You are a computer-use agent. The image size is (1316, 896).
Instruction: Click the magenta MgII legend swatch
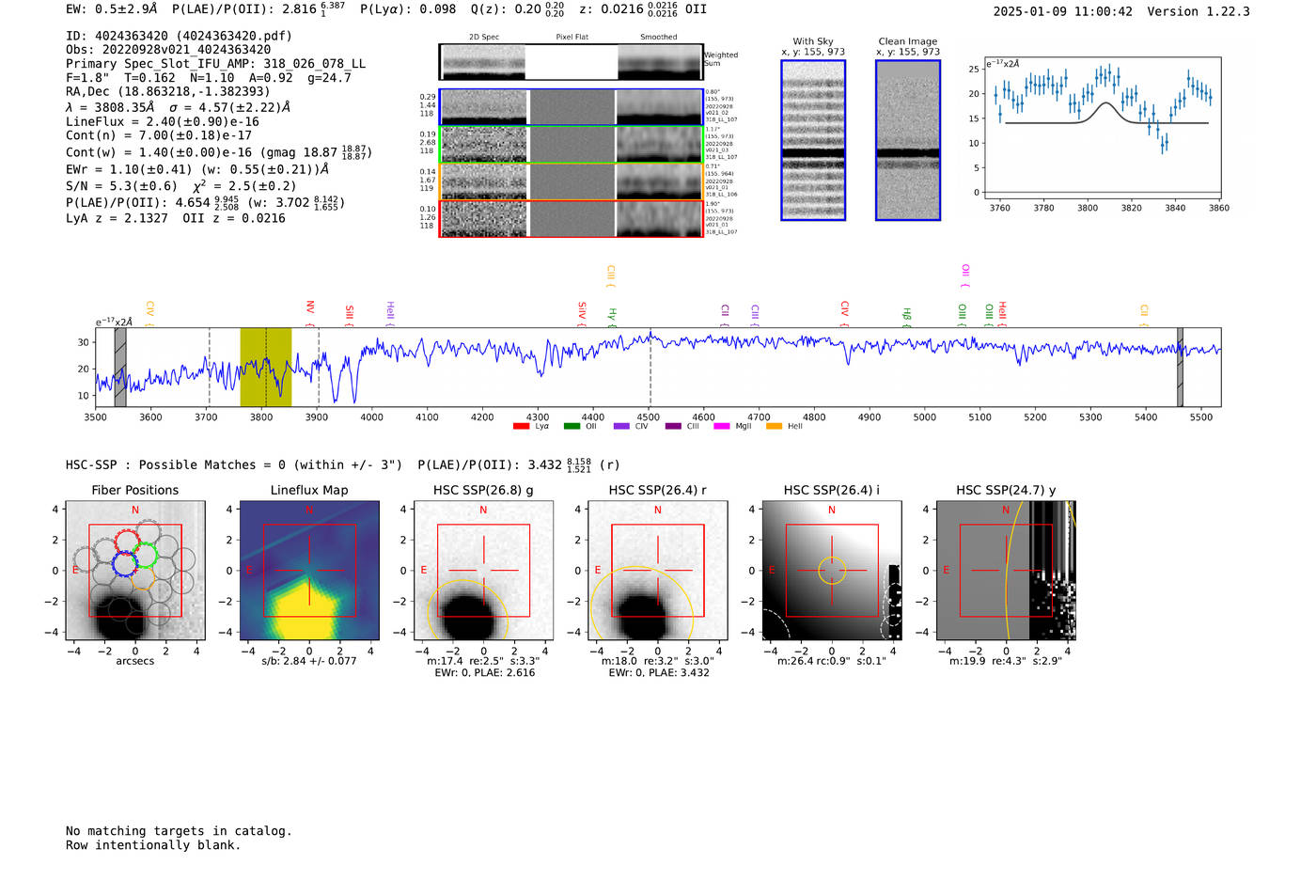click(x=722, y=427)
